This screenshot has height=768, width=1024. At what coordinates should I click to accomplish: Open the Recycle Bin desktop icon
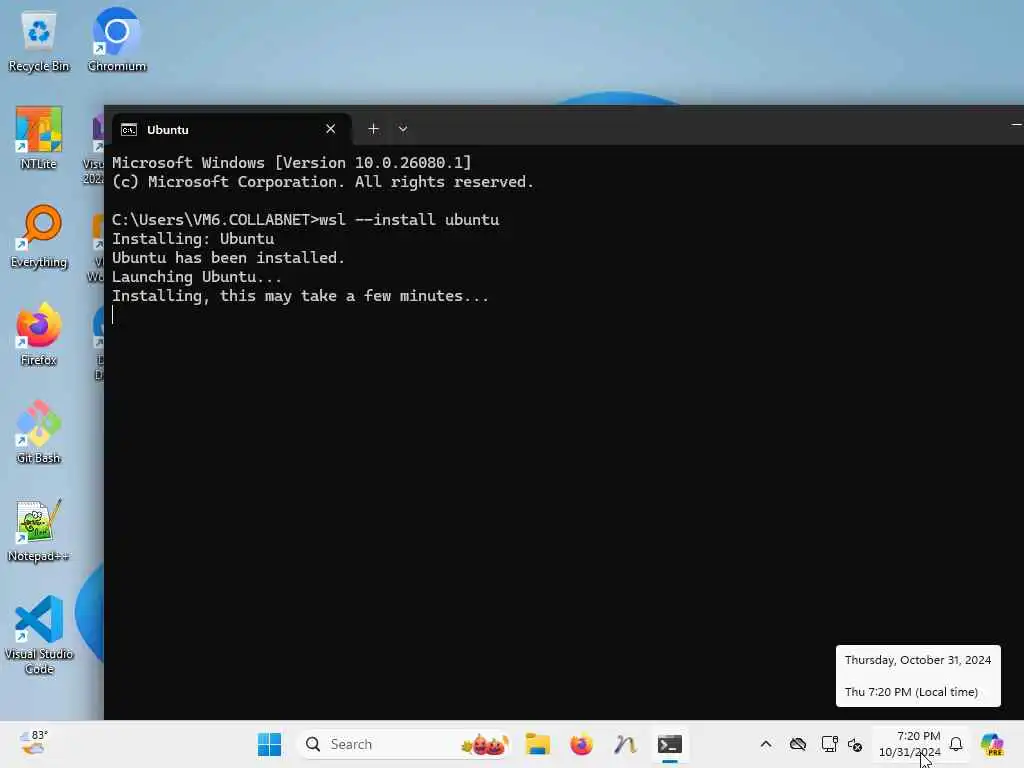point(39,40)
